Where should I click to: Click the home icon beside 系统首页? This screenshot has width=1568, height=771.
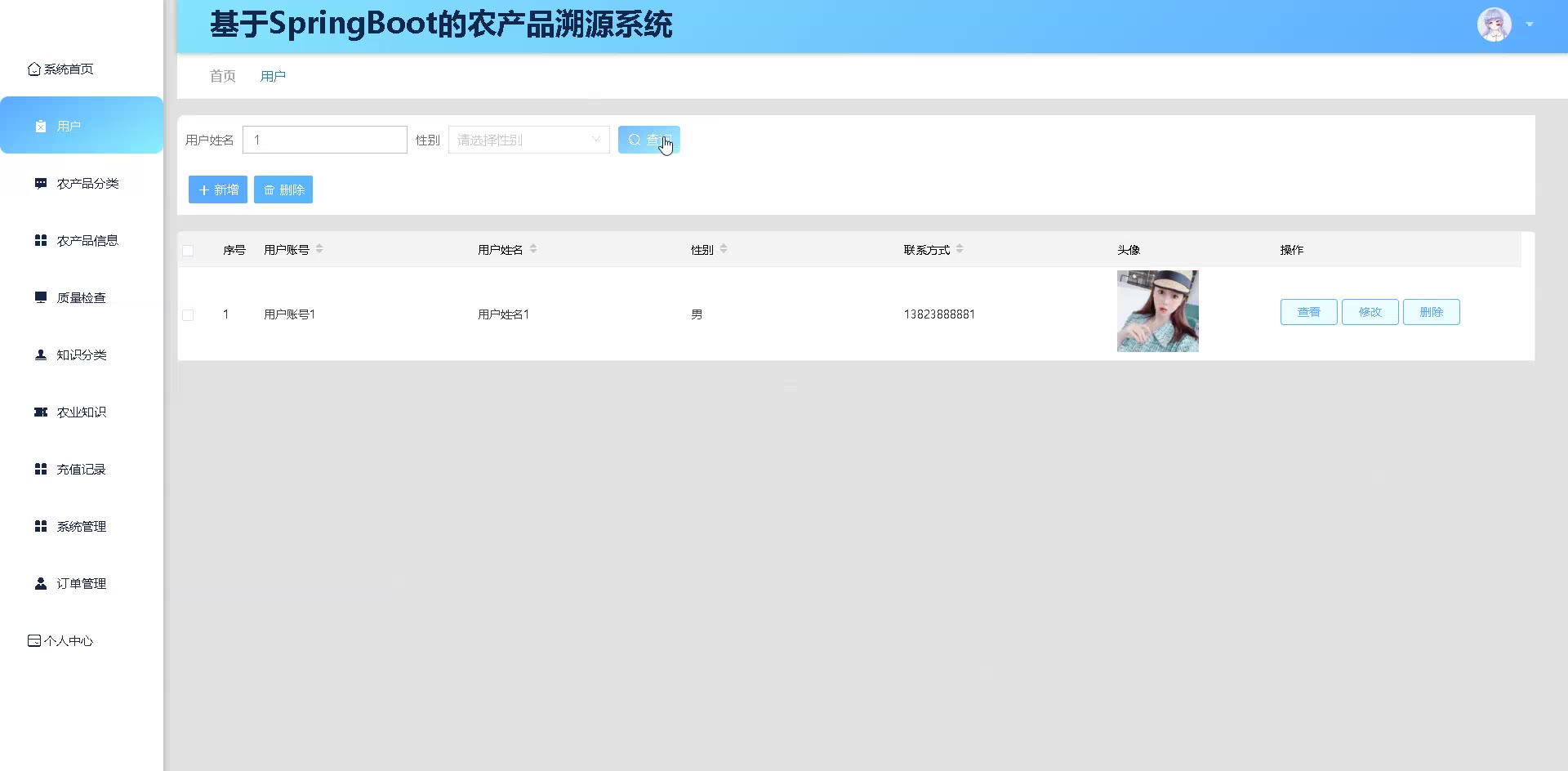coord(34,69)
